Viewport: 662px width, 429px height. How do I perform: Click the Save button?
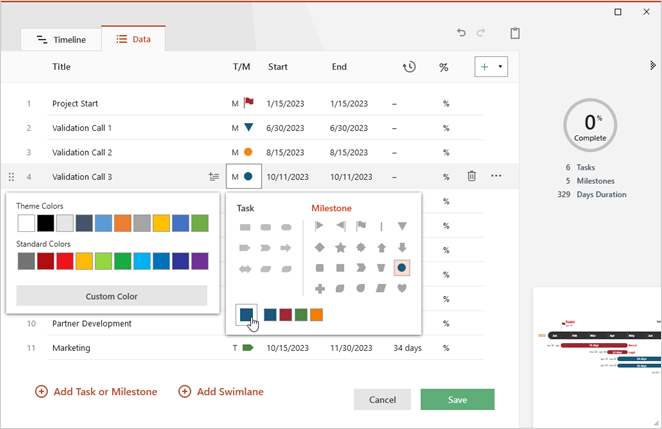[x=457, y=399]
